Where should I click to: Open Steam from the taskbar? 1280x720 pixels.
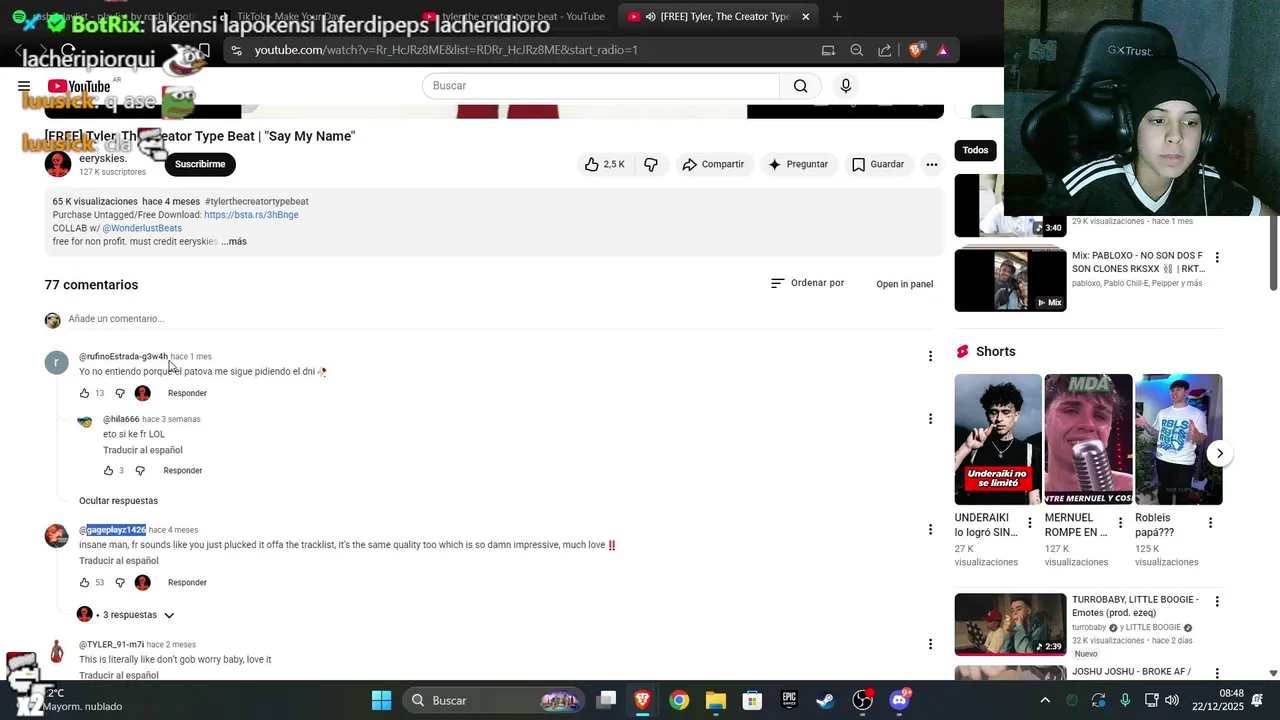[826, 700]
